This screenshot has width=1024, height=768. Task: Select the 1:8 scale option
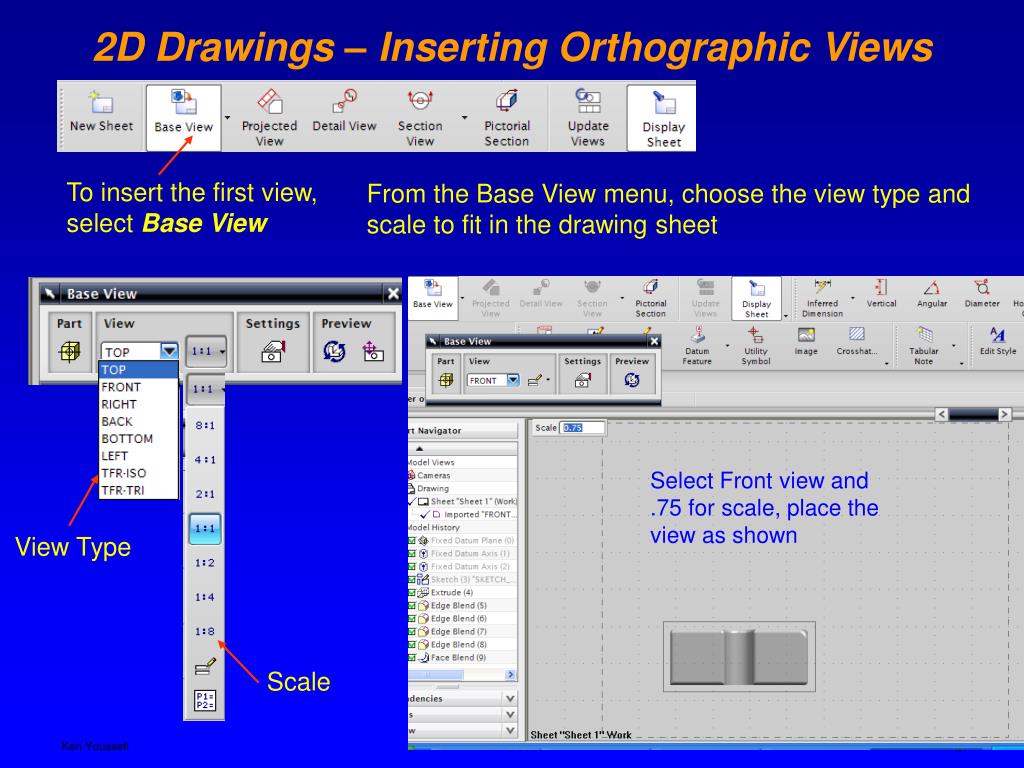click(204, 632)
